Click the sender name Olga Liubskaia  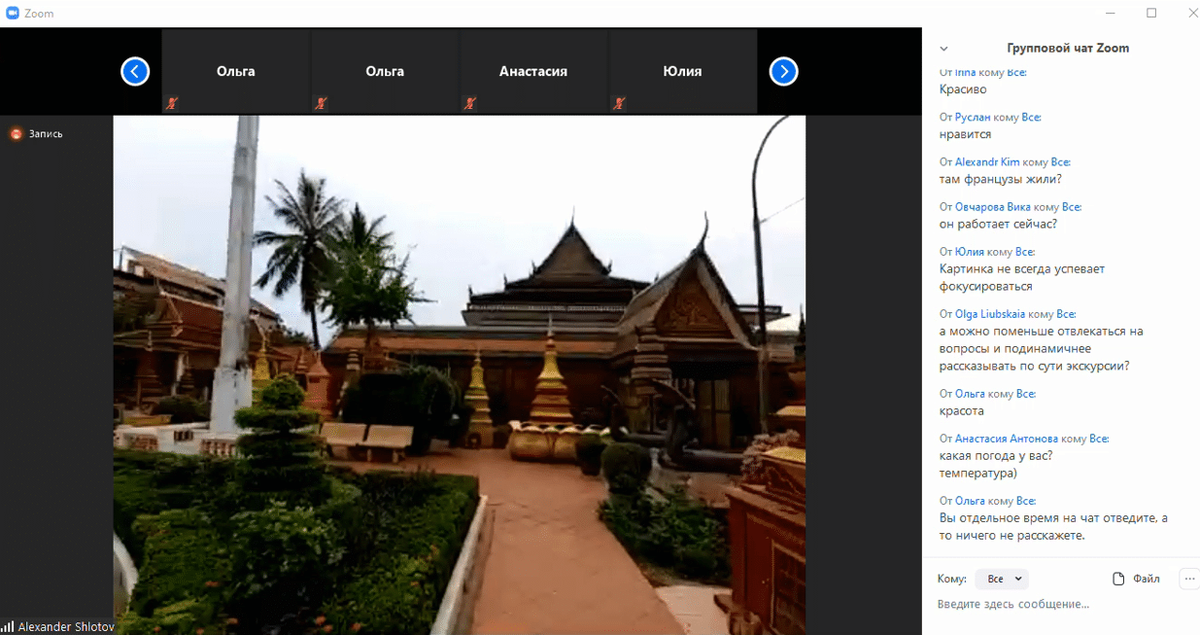[990, 314]
